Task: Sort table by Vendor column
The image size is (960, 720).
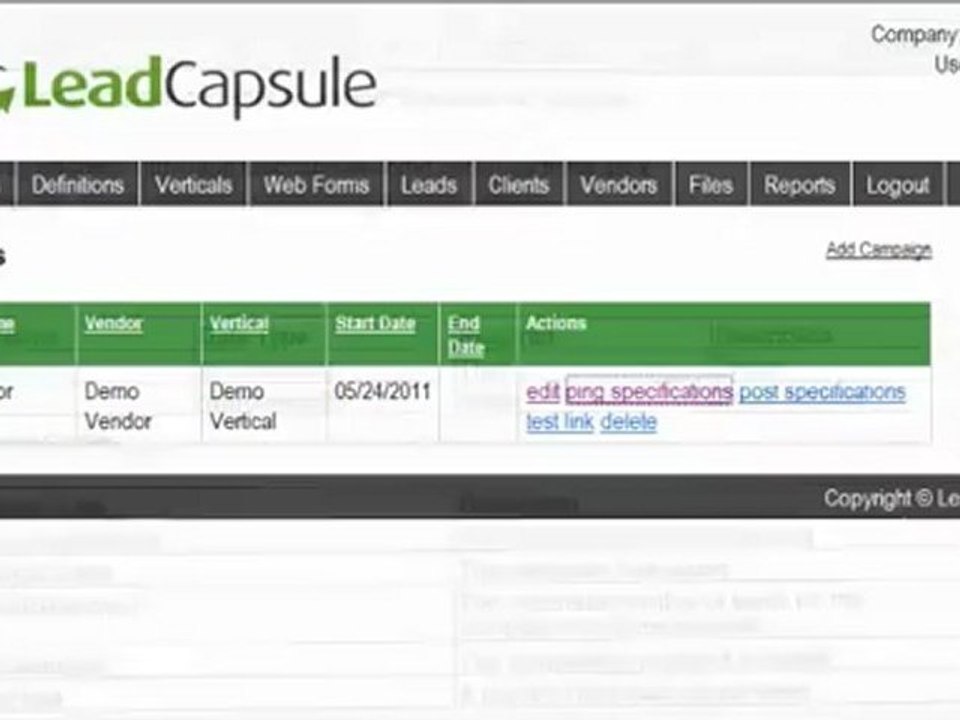Action: 113,323
